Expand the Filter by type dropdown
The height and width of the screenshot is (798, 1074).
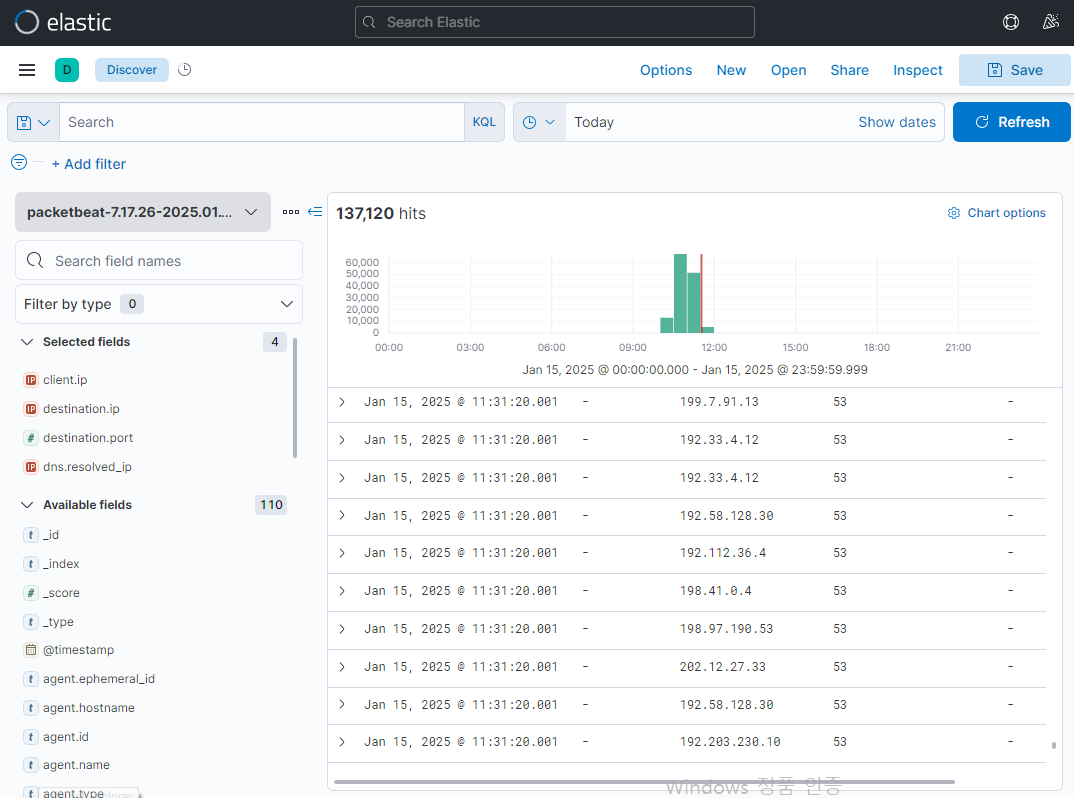tap(159, 304)
